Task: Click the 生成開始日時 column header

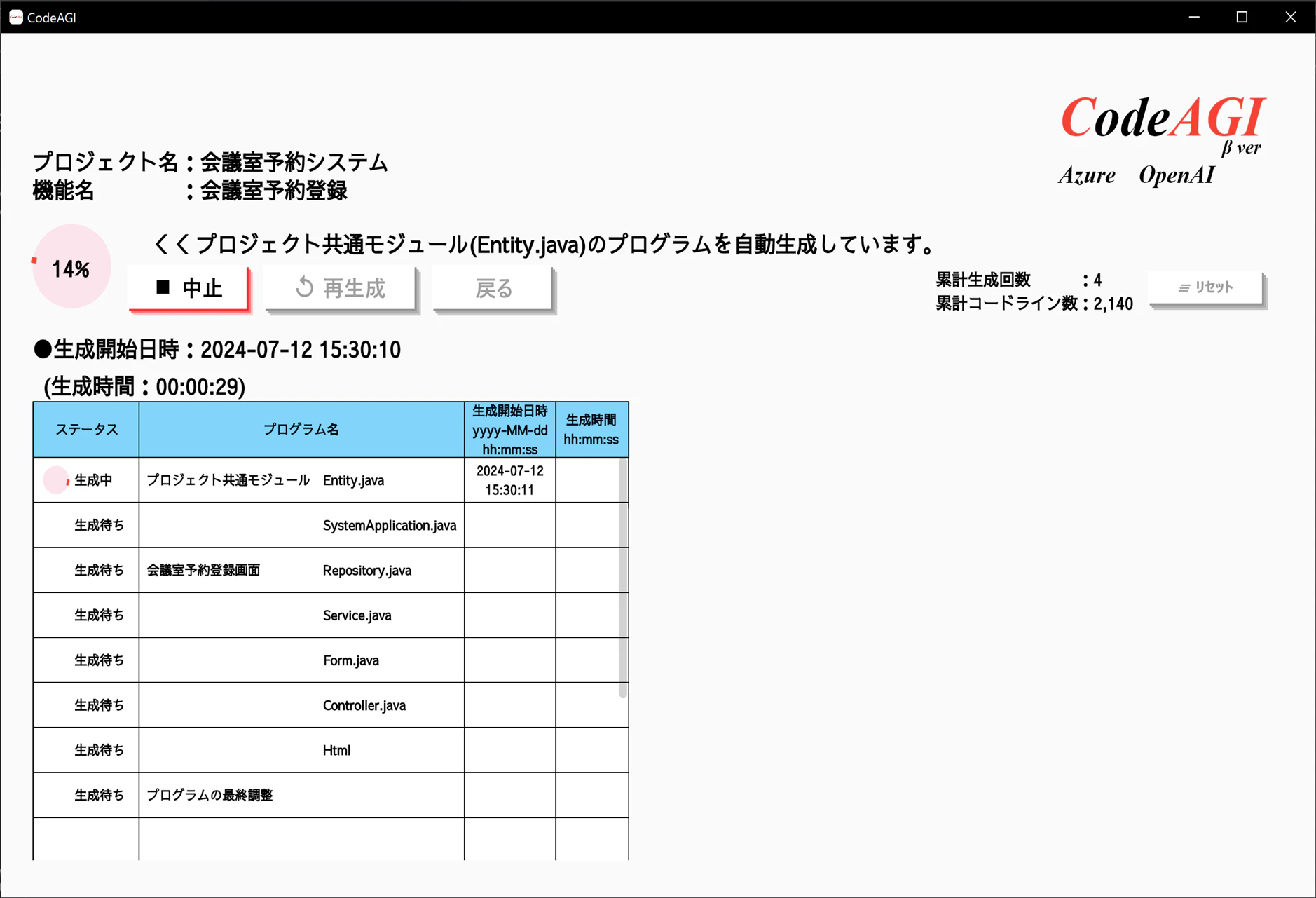Action: coord(510,430)
